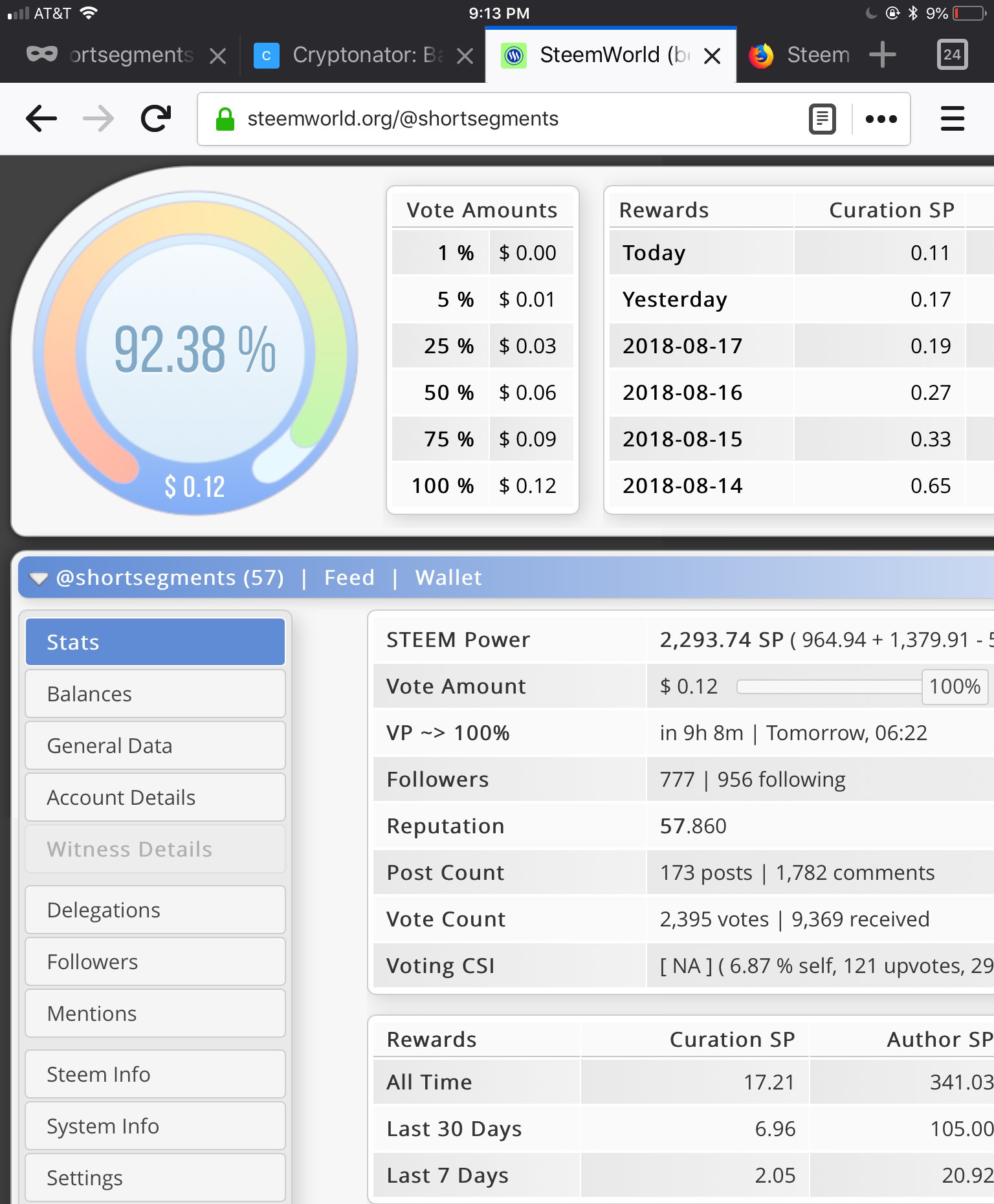Open reader view from address bar

823,119
